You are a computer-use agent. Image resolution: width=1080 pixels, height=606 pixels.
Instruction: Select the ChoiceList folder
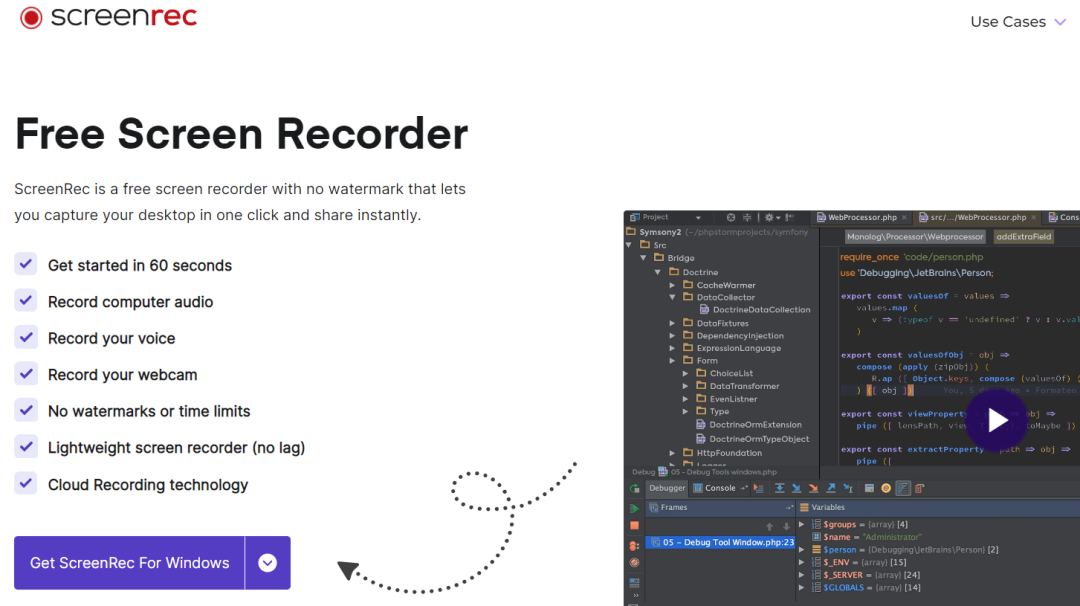pyautogui.click(x=725, y=373)
